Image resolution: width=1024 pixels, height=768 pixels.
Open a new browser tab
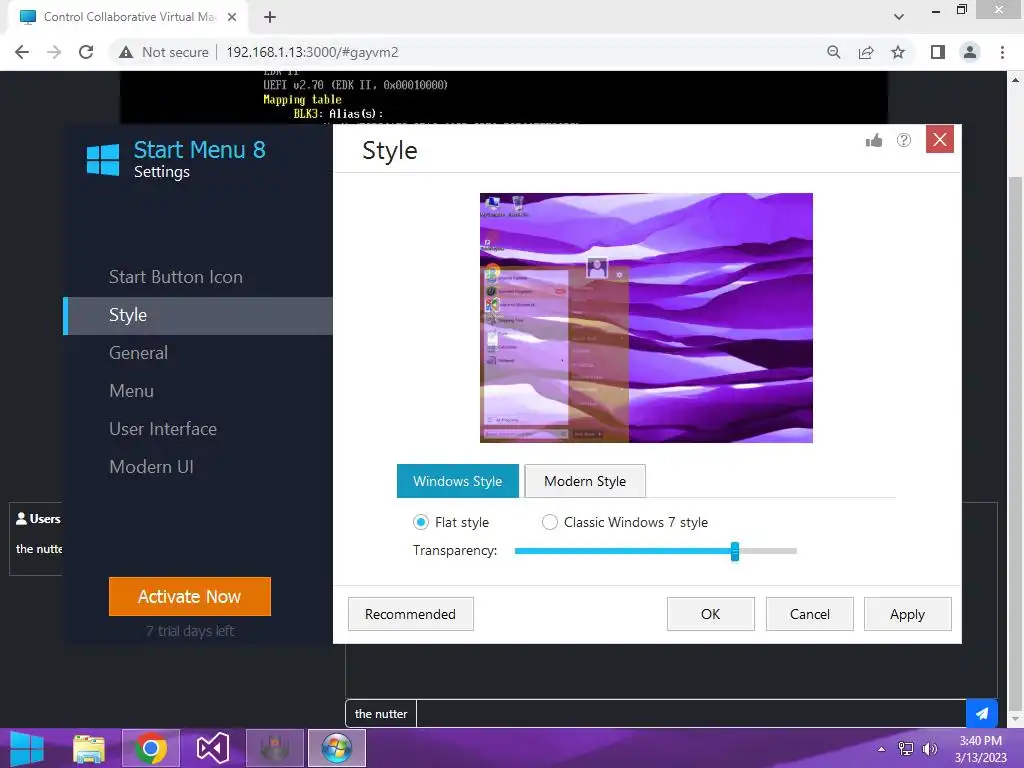270,17
